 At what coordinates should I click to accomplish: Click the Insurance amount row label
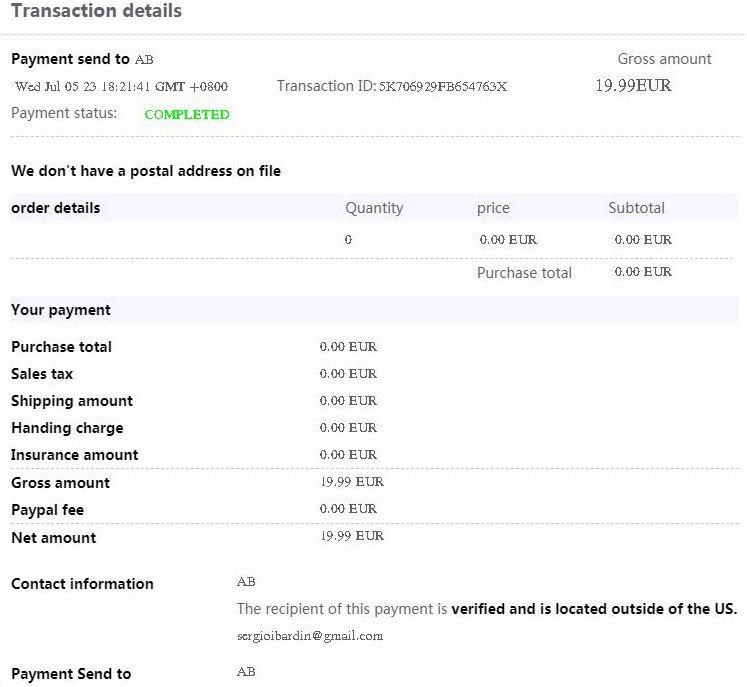(75, 455)
